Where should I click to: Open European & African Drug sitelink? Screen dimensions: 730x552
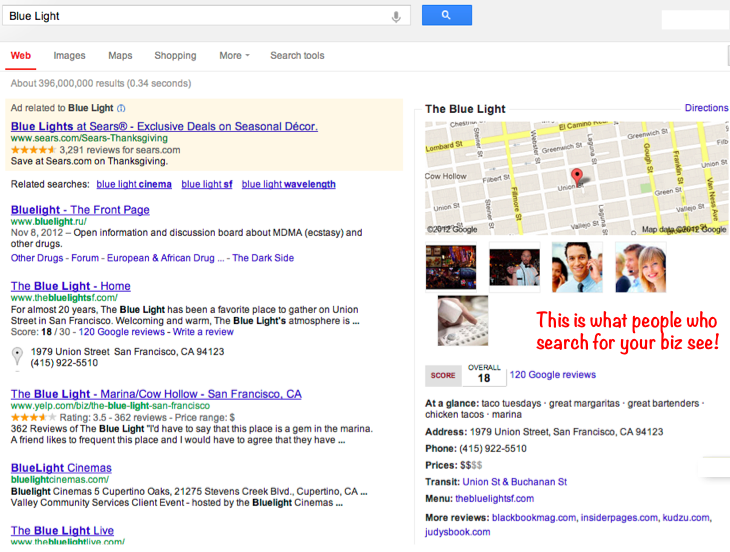point(166,258)
